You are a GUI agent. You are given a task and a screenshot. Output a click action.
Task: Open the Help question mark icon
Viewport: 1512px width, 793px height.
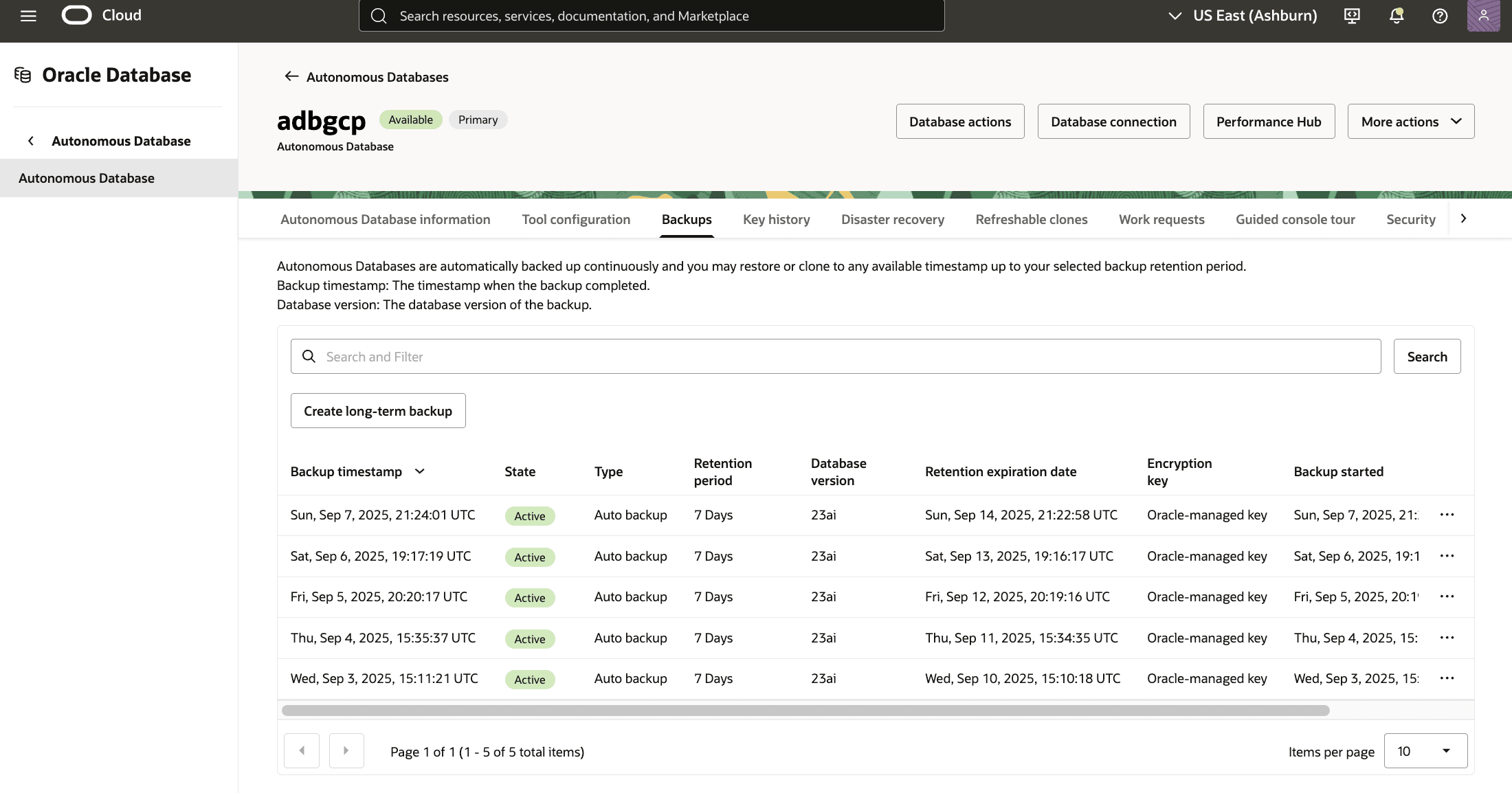(1440, 15)
